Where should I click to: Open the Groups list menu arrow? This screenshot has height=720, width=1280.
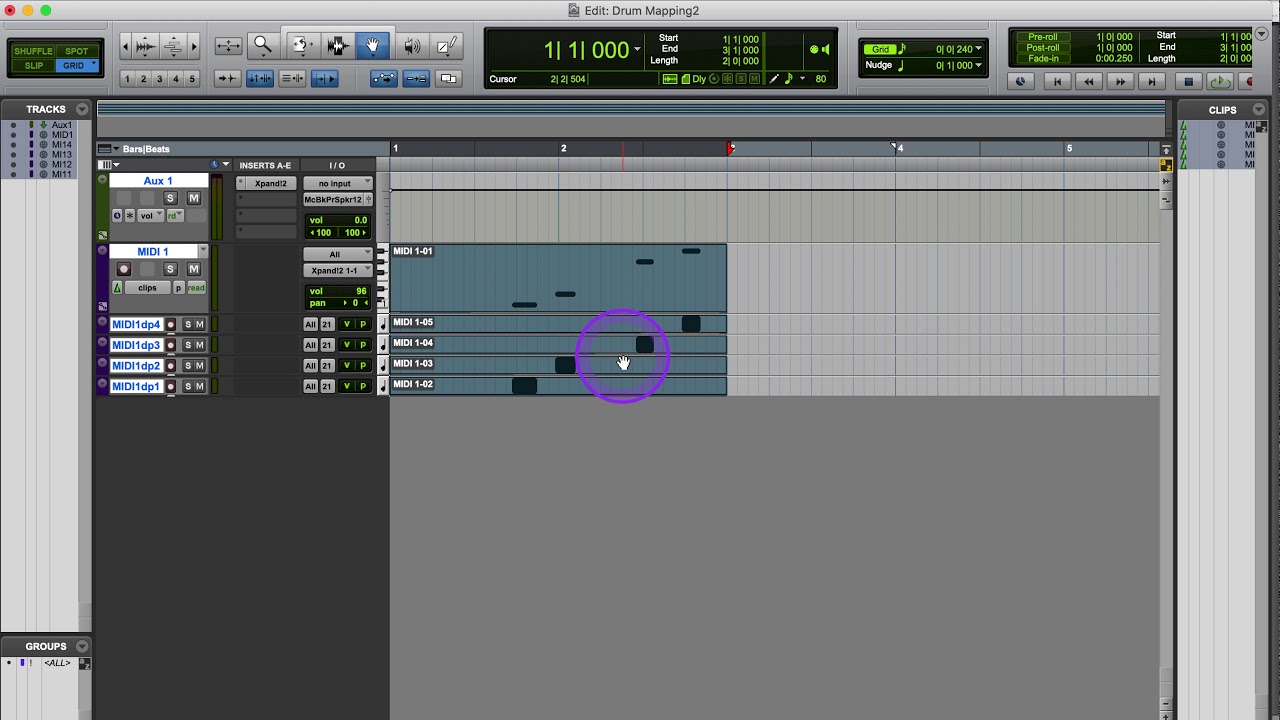point(82,646)
